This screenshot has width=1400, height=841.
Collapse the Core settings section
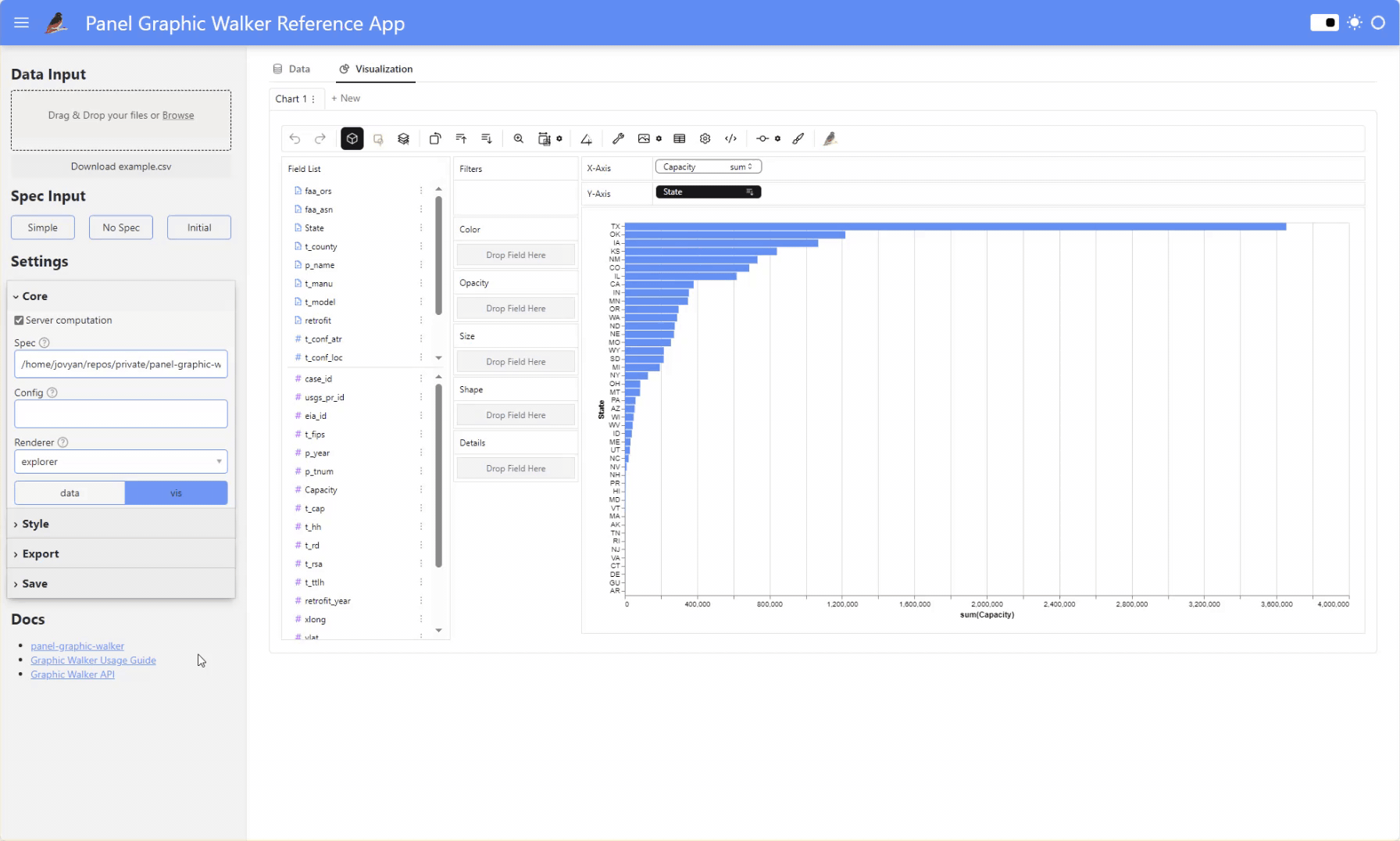click(121, 296)
